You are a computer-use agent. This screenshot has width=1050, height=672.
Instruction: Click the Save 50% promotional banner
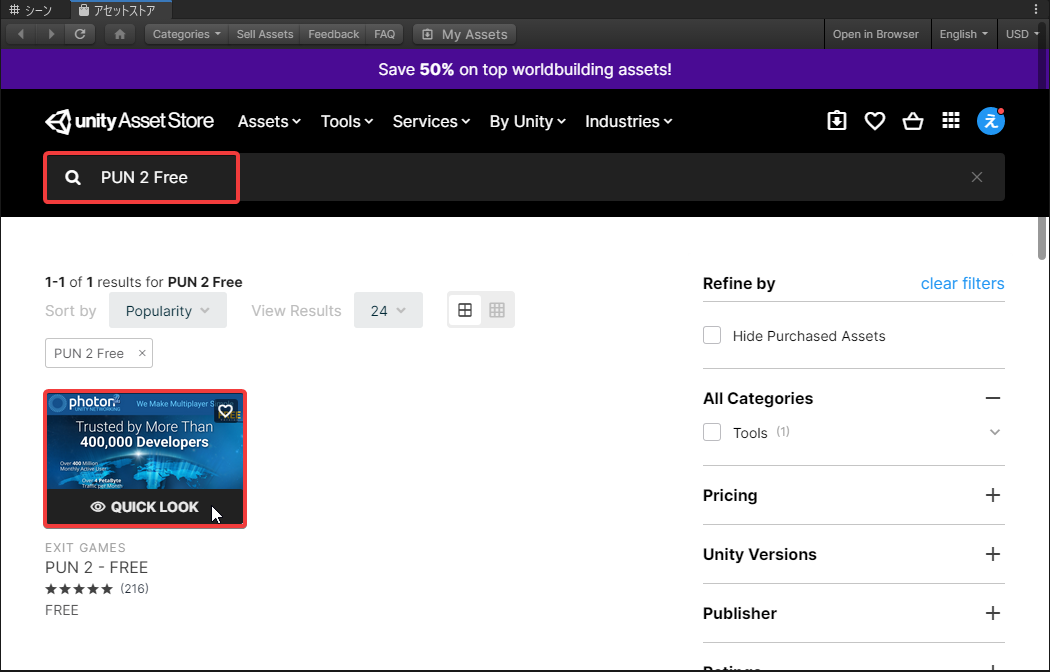(525, 69)
